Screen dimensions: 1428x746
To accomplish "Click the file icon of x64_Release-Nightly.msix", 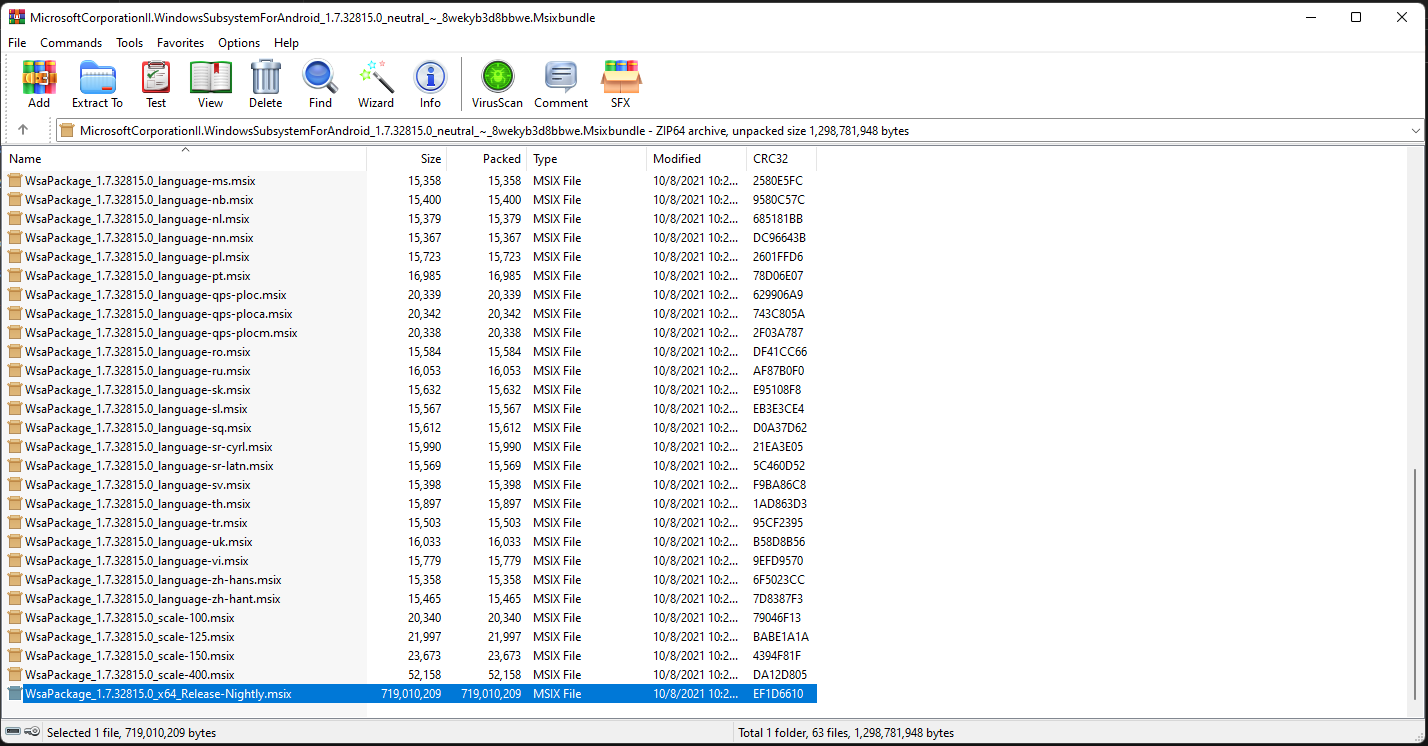I will pyautogui.click(x=15, y=694).
